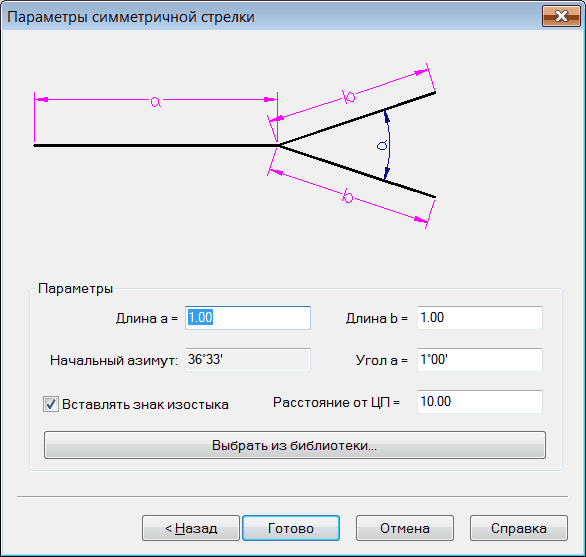Click lower 'b' dimension label in diagram
Image resolution: width=586 pixels, height=557 pixels.
point(348,196)
